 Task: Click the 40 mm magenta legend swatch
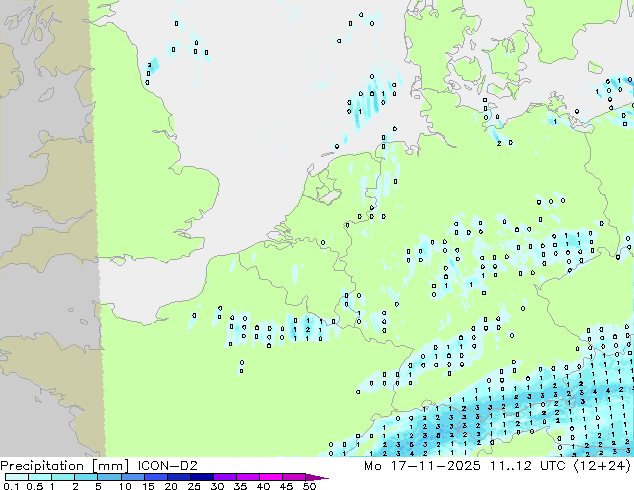pos(271,477)
